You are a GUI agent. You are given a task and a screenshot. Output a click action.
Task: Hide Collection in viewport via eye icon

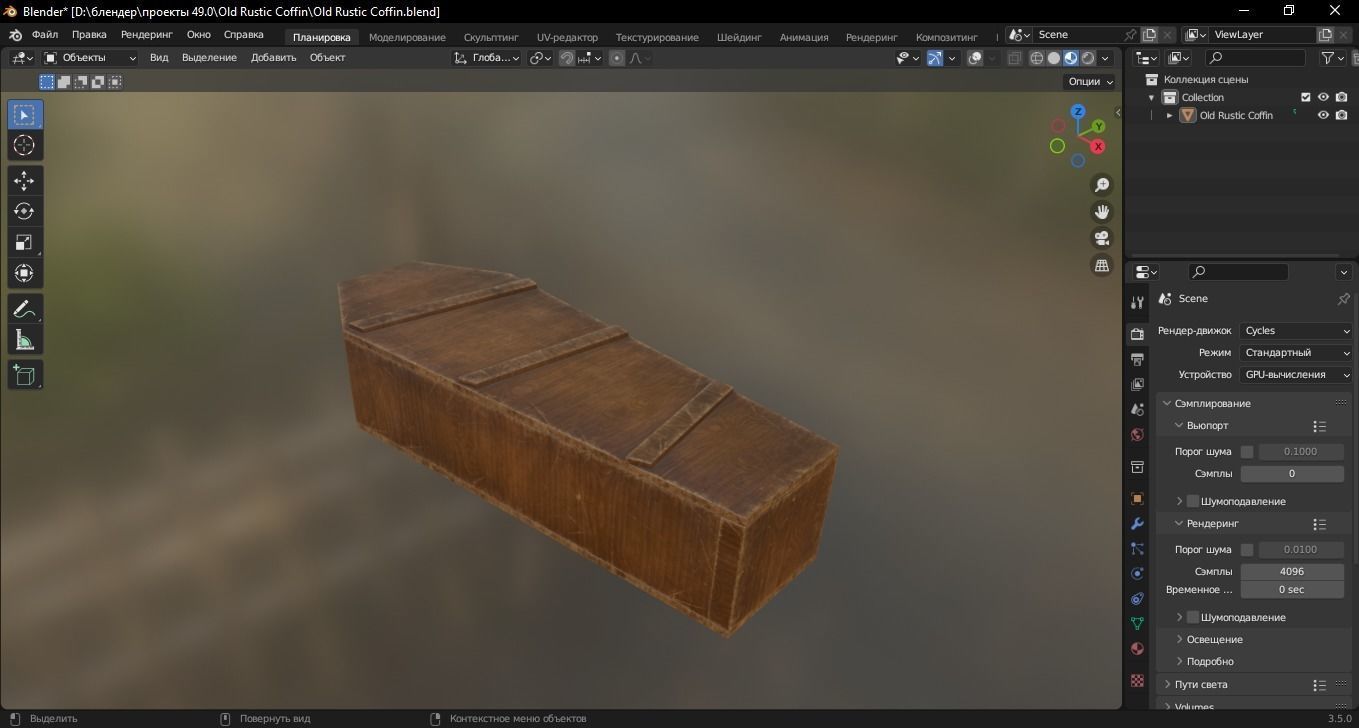pyautogui.click(x=1323, y=97)
